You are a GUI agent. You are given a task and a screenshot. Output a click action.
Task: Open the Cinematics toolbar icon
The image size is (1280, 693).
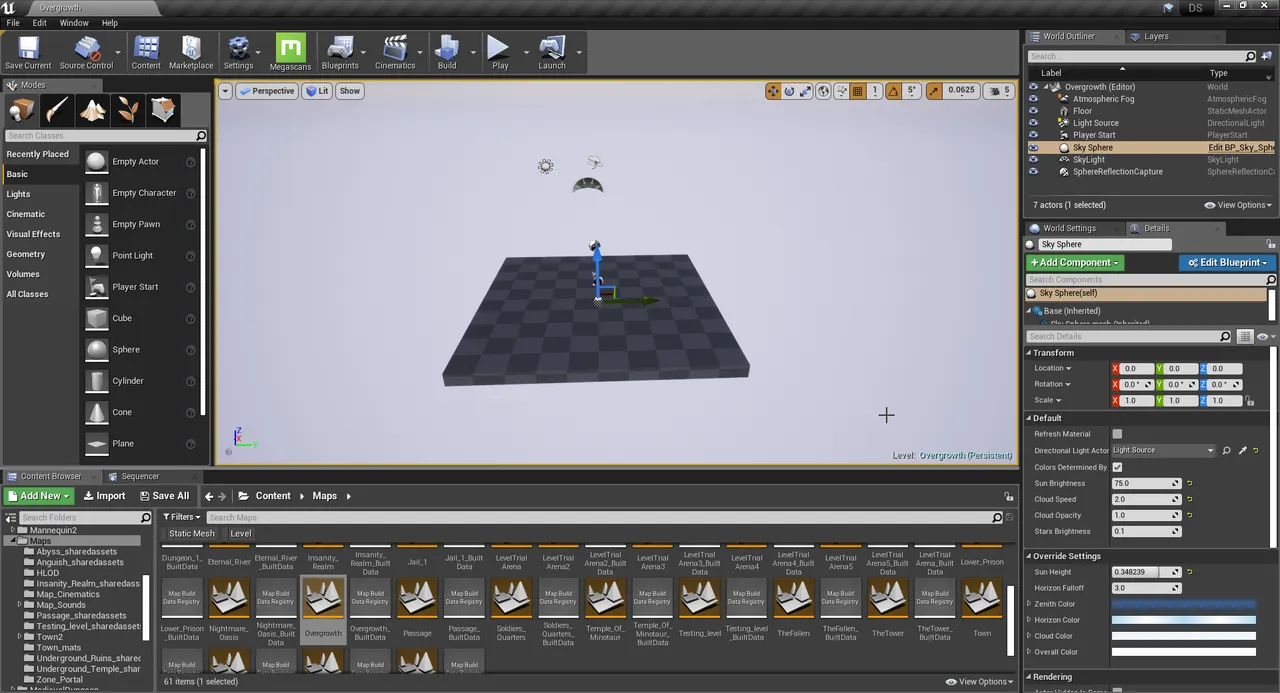[395, 53]
